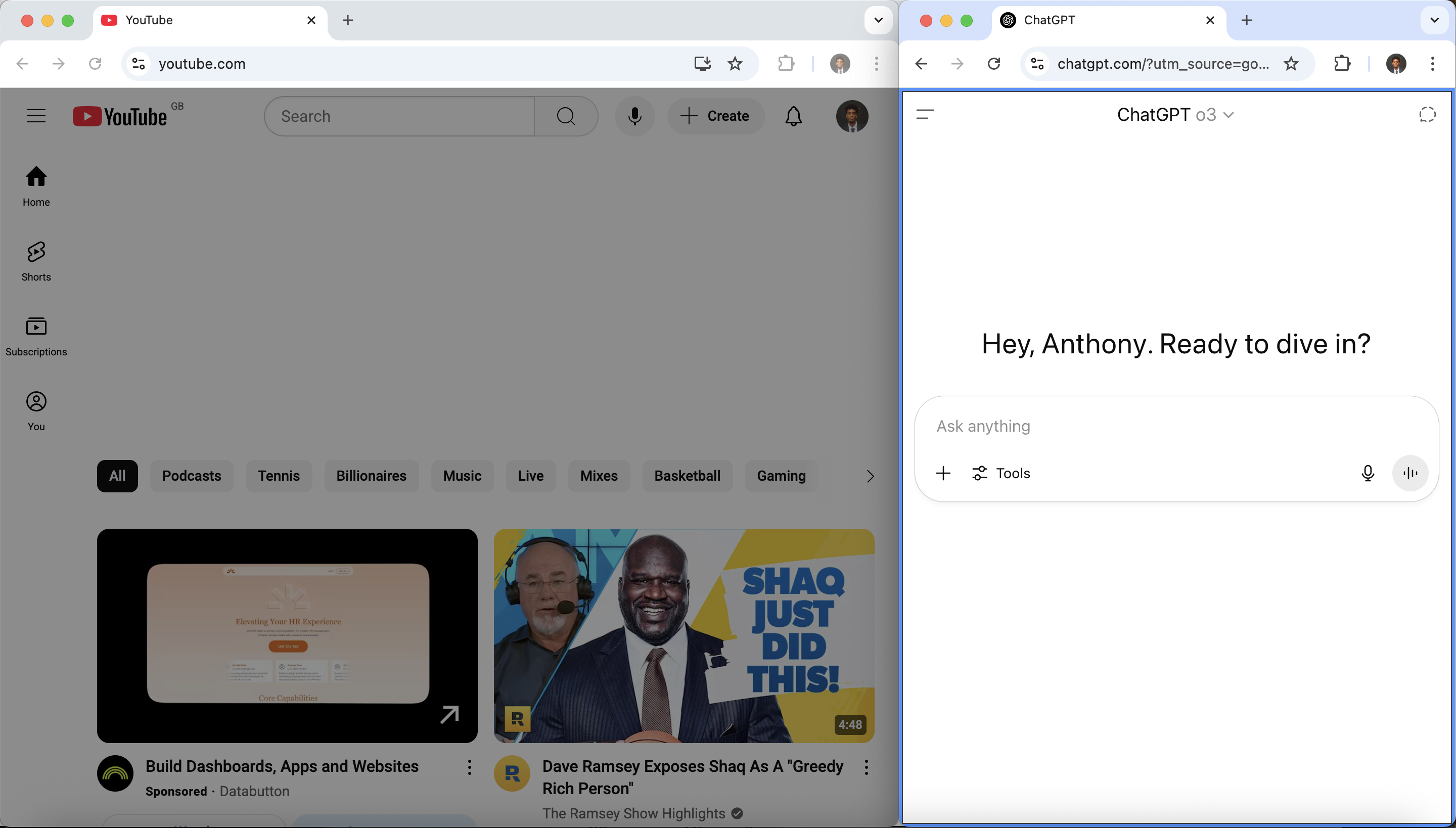The height and width of the screenshot is (828, 1456).
Task: Open Chrome three-dot menu in ChatGPT window
Action: 1432,63
